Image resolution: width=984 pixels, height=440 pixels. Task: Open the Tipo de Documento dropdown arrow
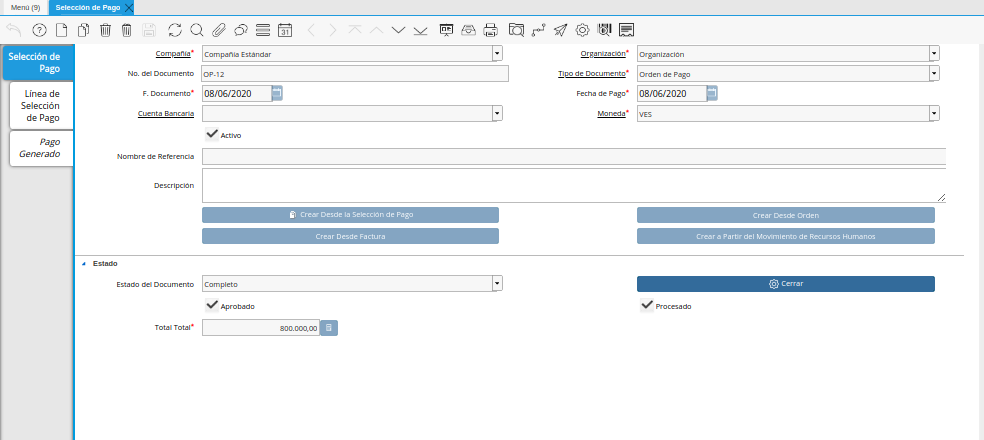934,73
